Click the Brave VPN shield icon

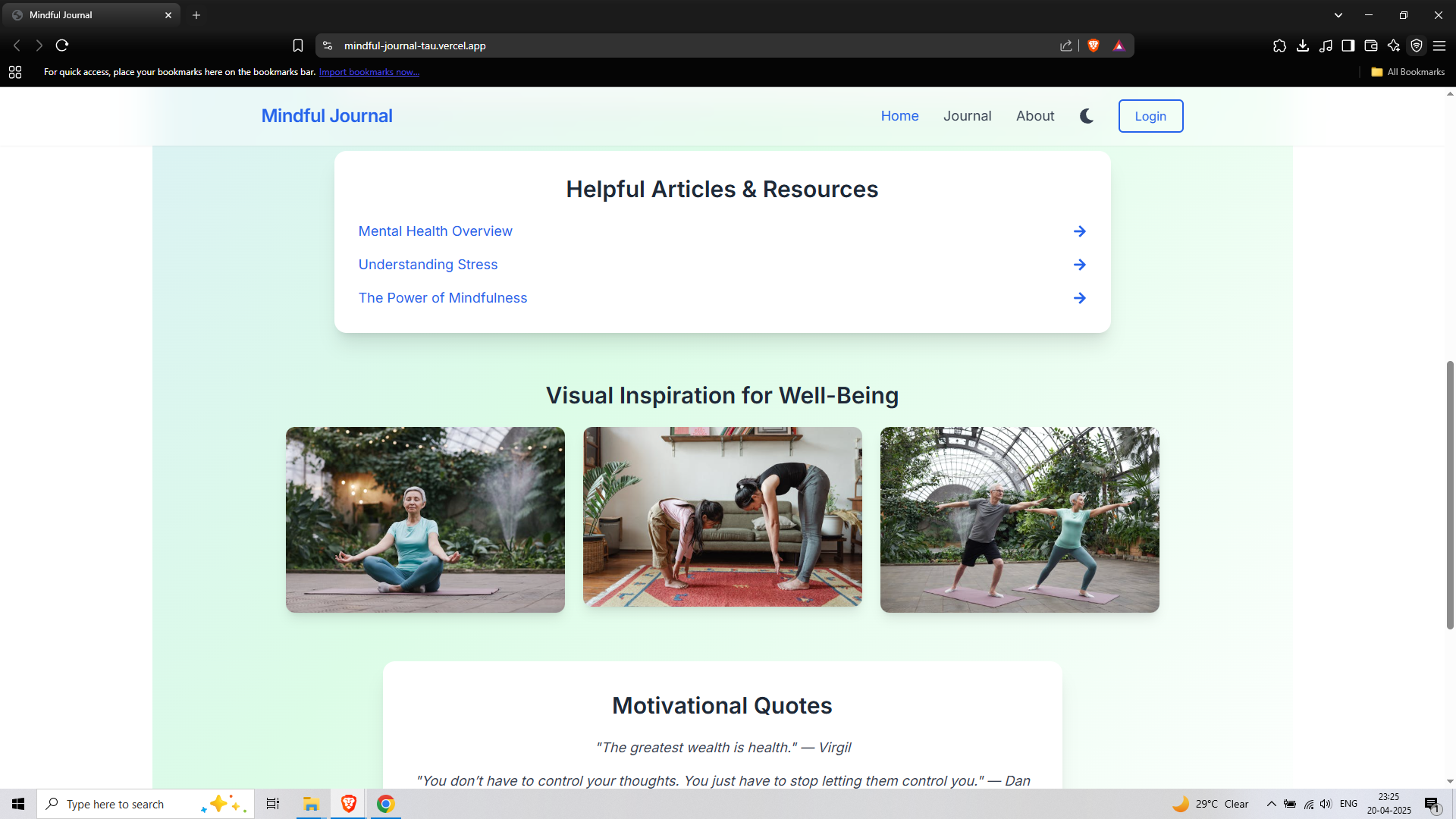[1417, 45]
